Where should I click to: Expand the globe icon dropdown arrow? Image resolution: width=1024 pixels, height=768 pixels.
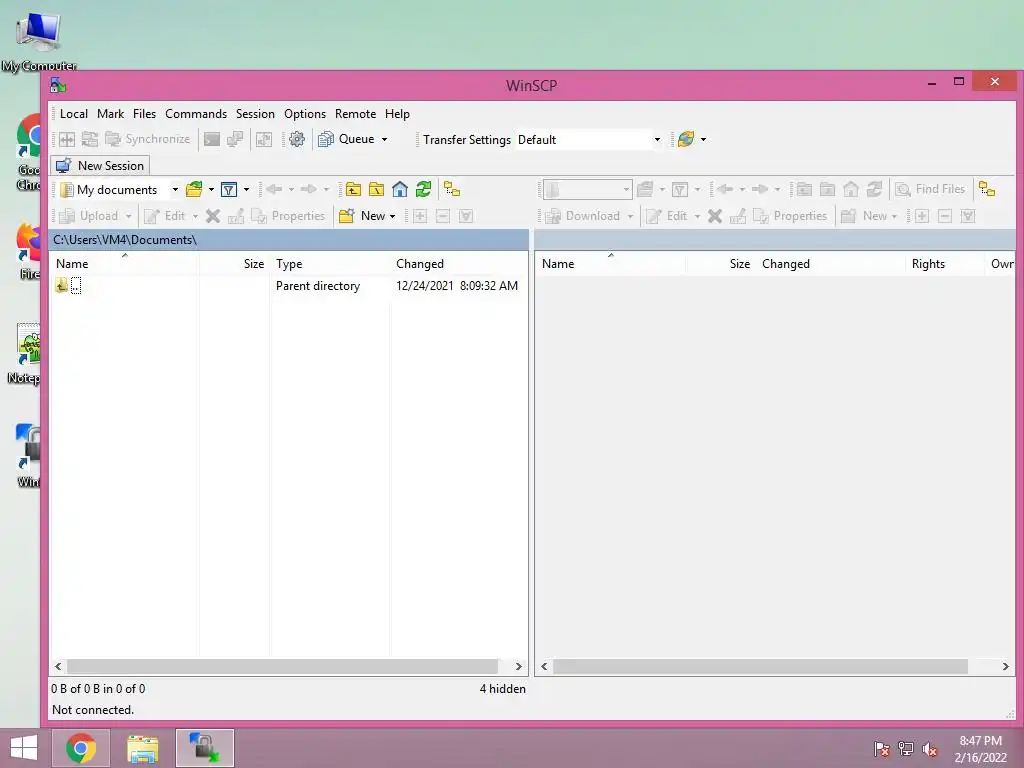pyautogui.click(x=703, y=139)
